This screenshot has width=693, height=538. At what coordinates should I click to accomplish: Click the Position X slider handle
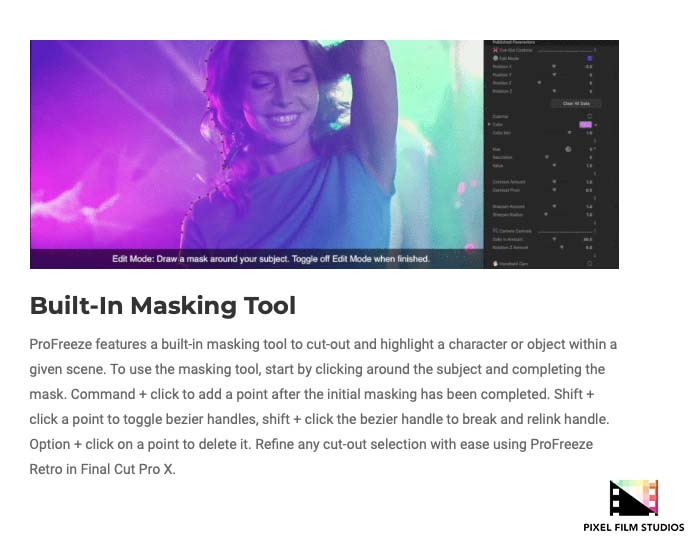pos(554,66)
